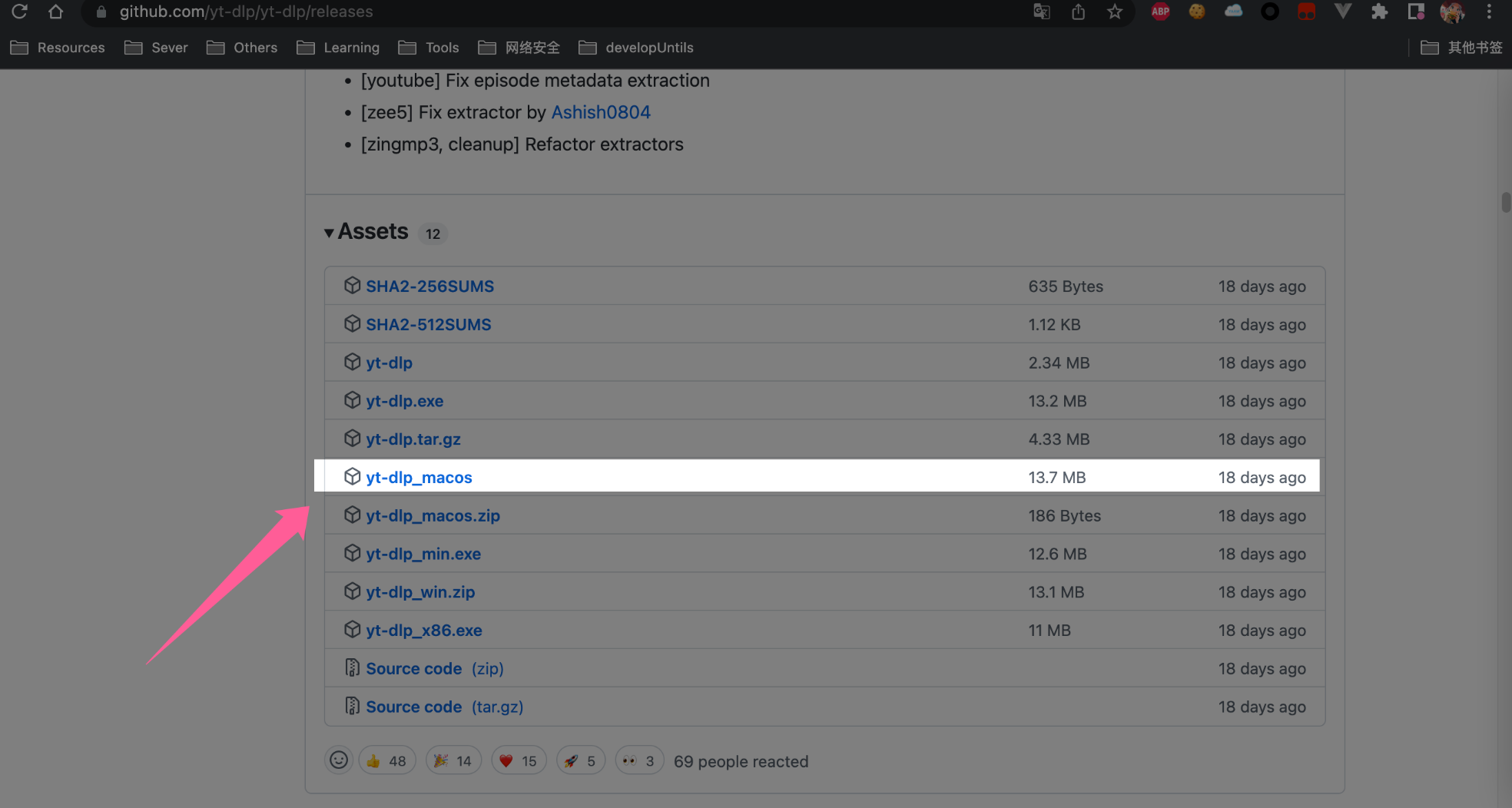Viewport: 1512px width, 808px height.
Task: Download the yt-dlp_macos asset
Action: [x=419, y=478]
